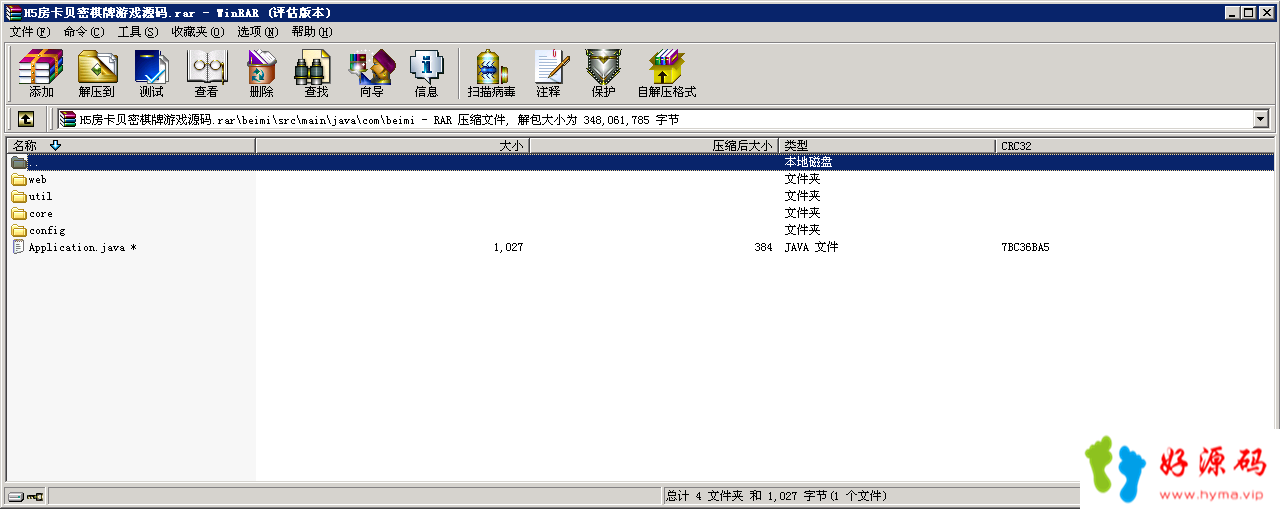The width and height of the screenshot is (1280, 509).
Task: Click the Application.java file icon
Action: tap(18, 247)
